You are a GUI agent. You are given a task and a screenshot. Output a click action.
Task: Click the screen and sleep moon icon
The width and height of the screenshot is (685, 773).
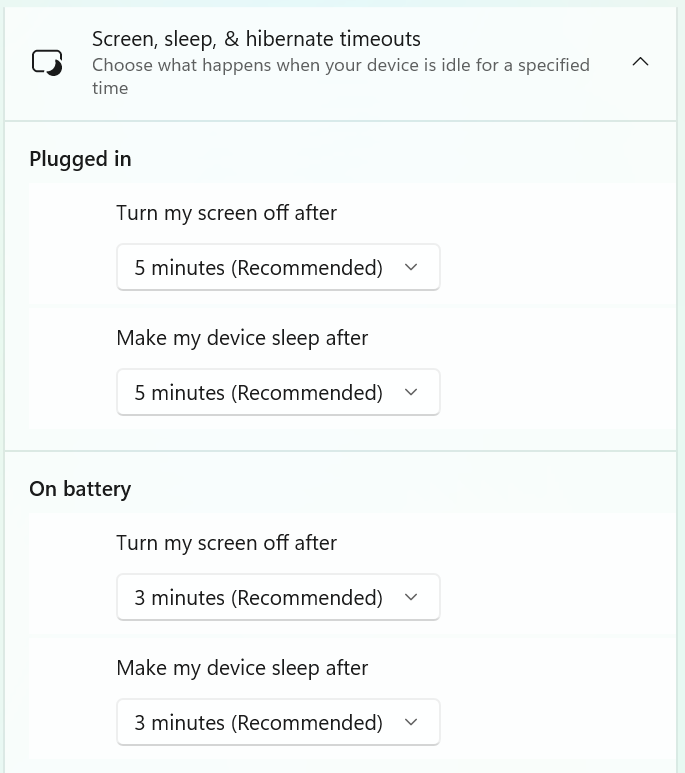tap(47, 63)
